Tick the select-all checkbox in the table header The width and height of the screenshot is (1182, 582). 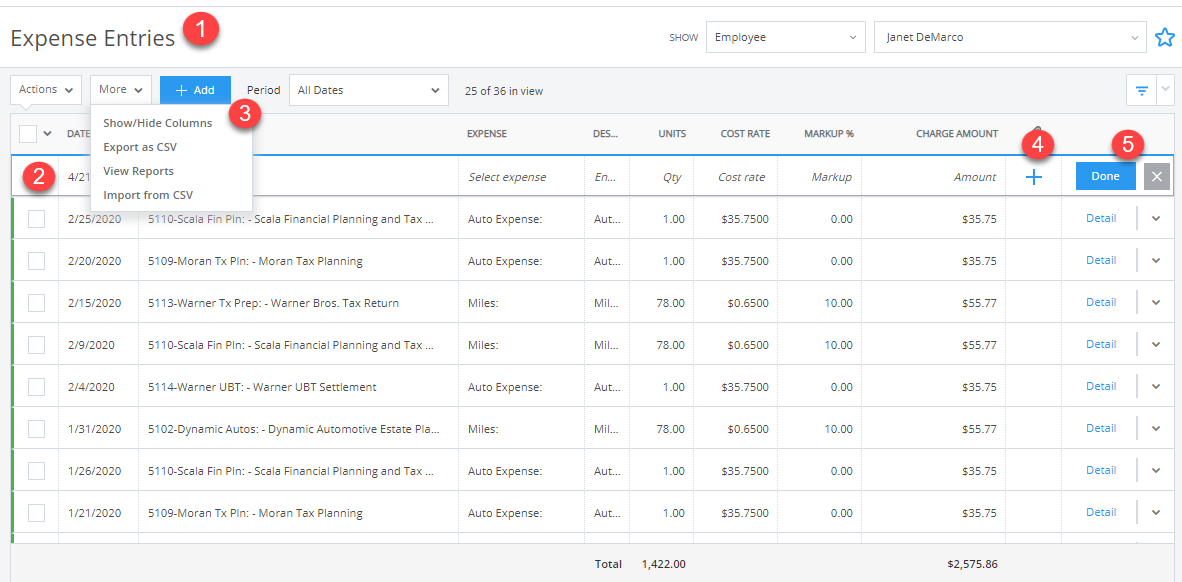click(x=28, y=133)
